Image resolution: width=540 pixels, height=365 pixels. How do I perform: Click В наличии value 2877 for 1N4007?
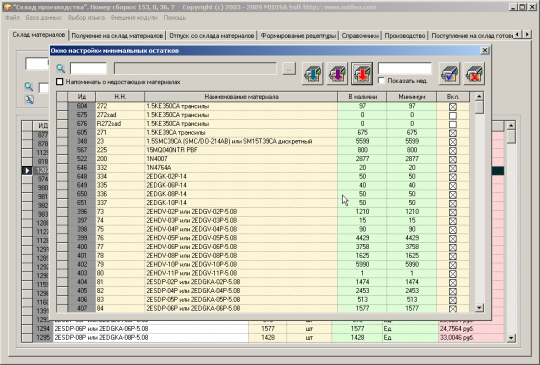pyautogui.click(x=362, y=159)
